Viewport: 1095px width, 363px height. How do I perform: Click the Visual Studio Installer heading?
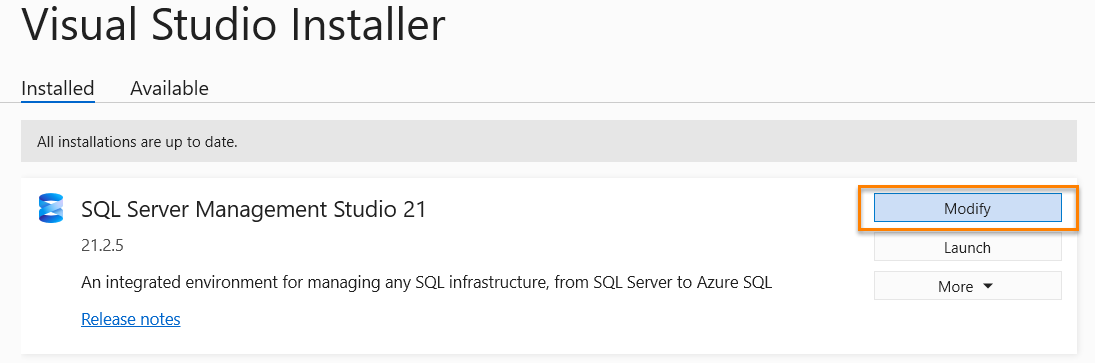coord(233,27)
